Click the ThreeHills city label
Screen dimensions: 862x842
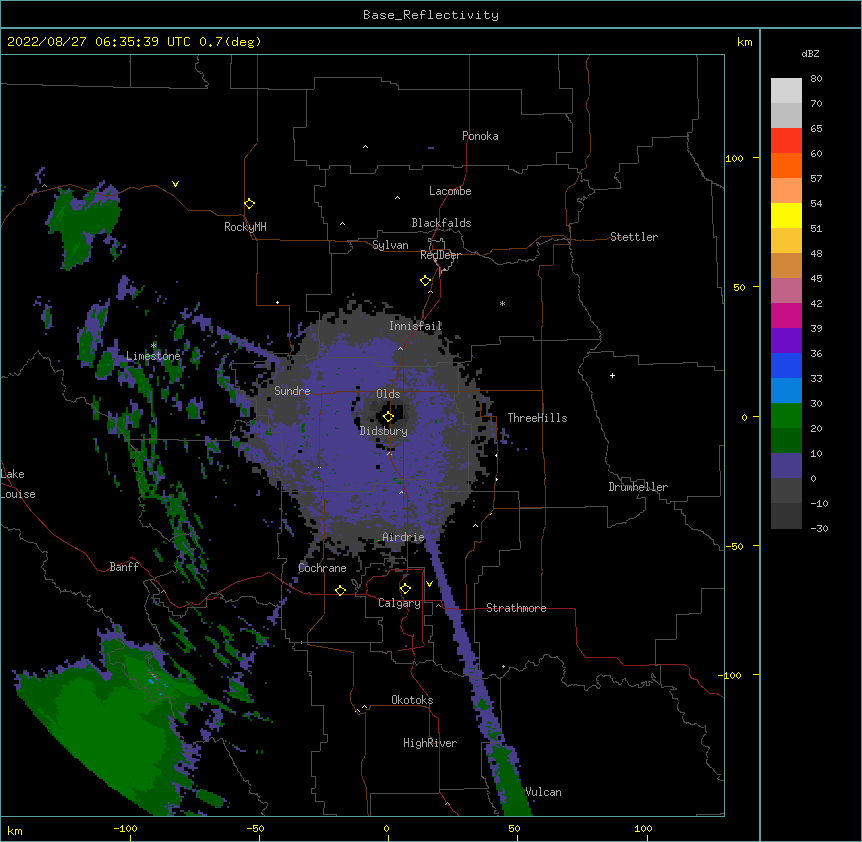pyautogui.click(x=537, y=418)
